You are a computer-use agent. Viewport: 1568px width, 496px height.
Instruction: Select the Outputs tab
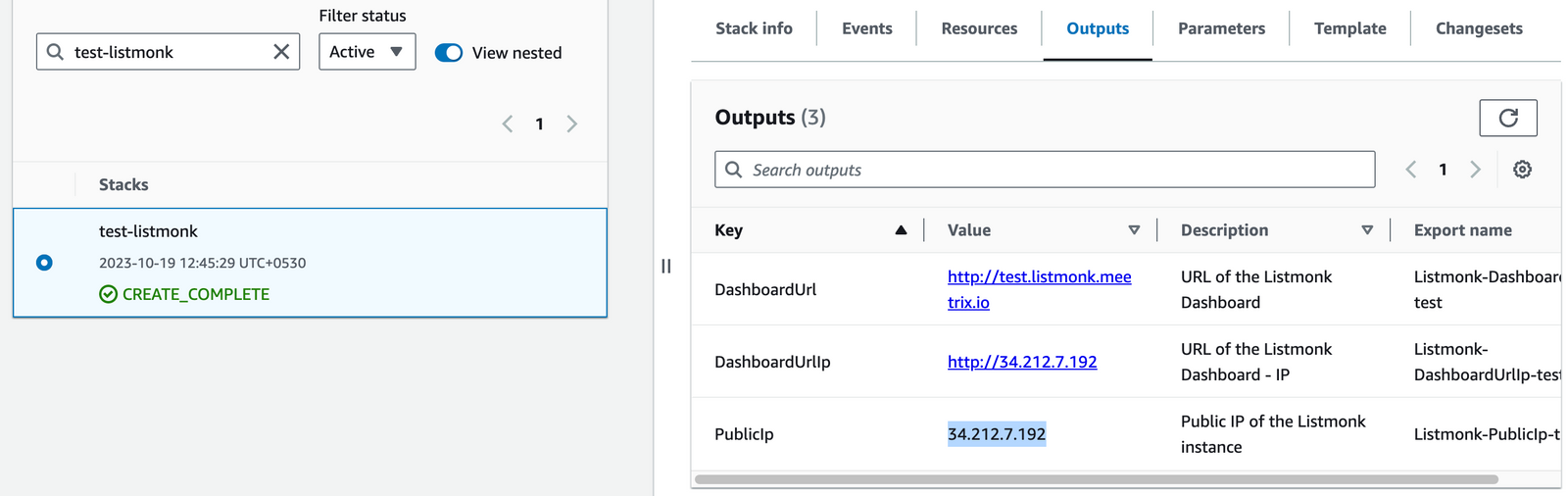1098,28
